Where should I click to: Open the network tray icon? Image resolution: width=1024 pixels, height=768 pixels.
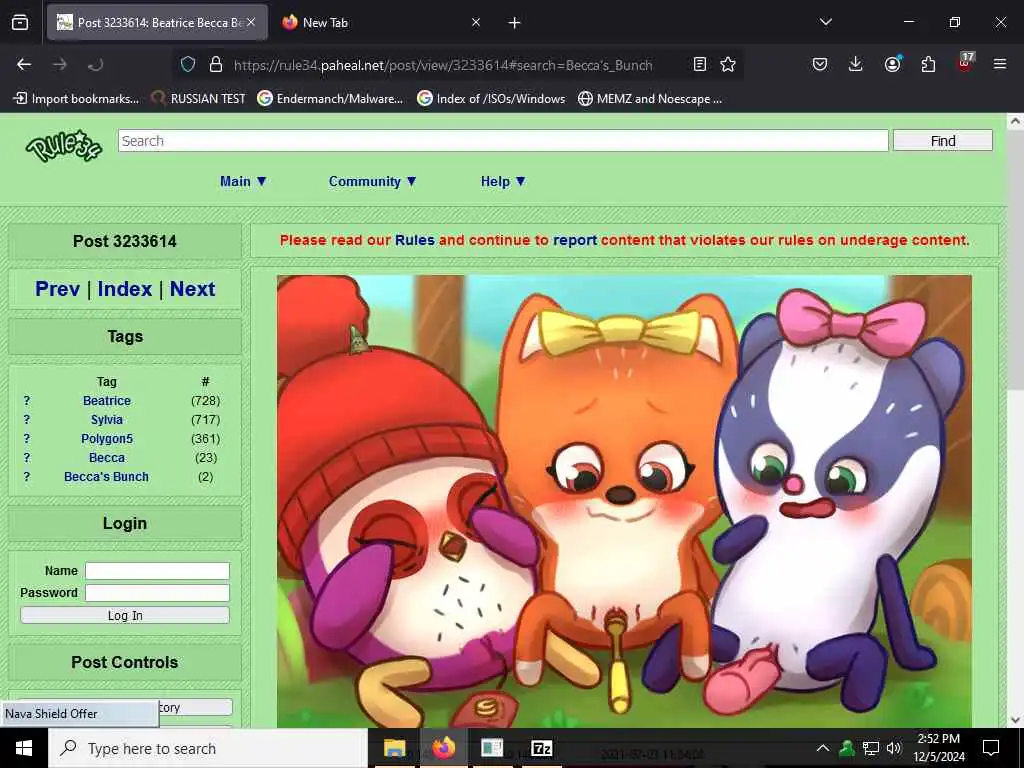pyautogui.click(x=871, y=748)
